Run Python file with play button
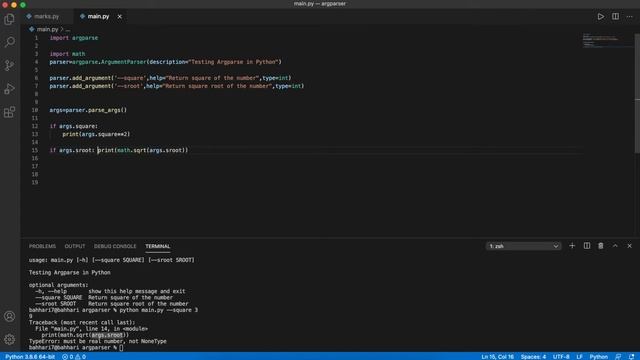This screenshot has width=640, height=360. tap(600, 17)
